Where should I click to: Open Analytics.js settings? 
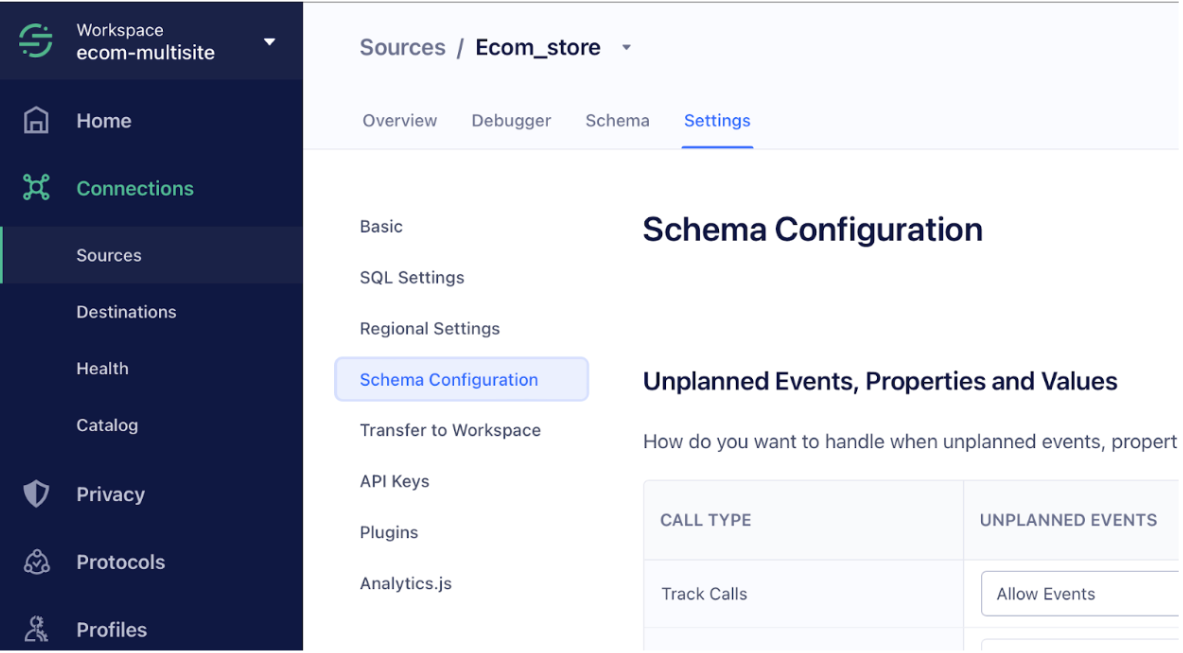pyautogui.click(x=406, y=583)
